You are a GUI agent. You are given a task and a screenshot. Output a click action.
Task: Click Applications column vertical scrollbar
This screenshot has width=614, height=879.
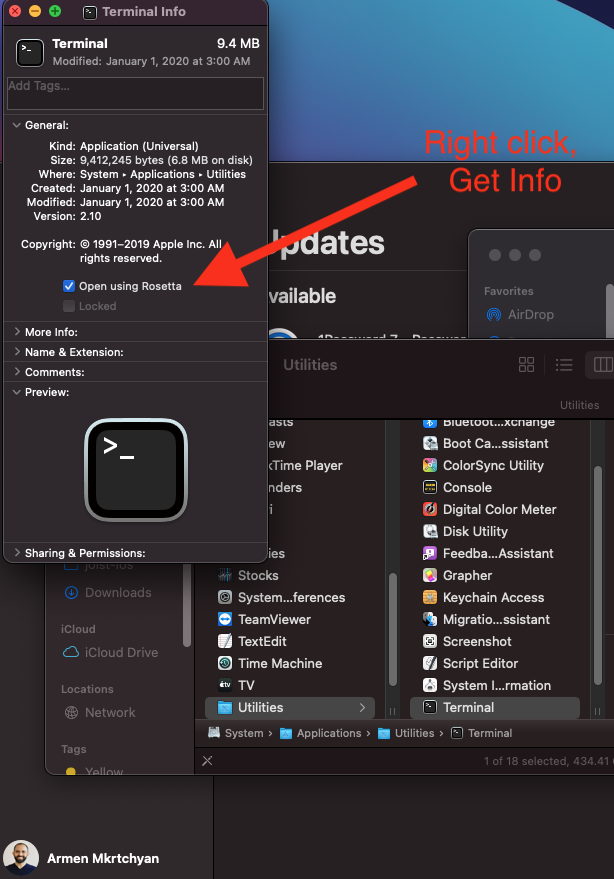[393, 630]
